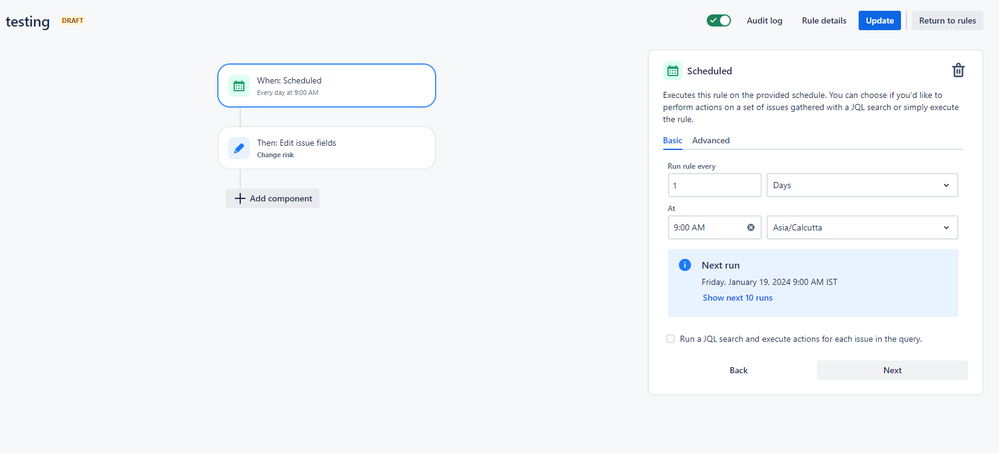Screen dimensions: 999x453
Task: Click the pencil icon on Edit issue fields
Action: [239, 148]
